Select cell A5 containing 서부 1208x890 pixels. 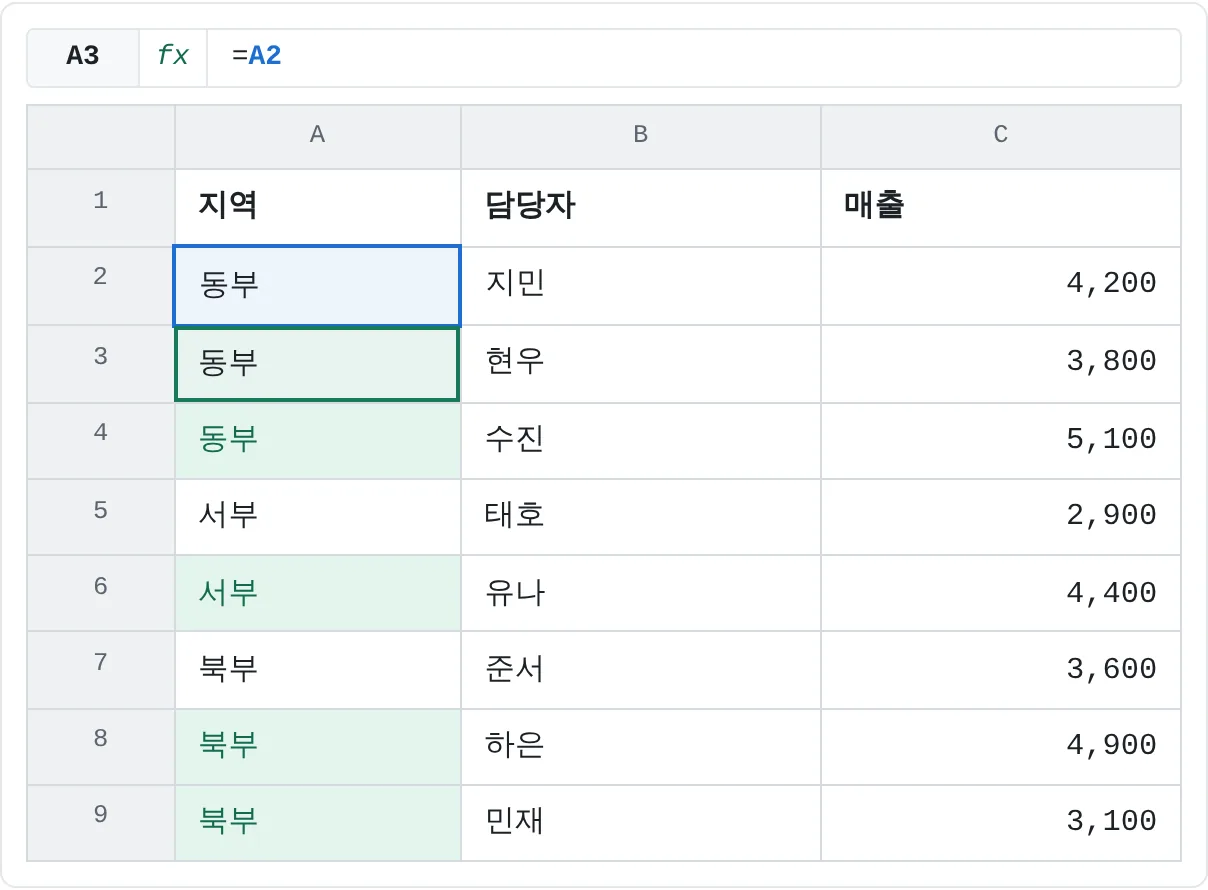[x=318, y=517]
